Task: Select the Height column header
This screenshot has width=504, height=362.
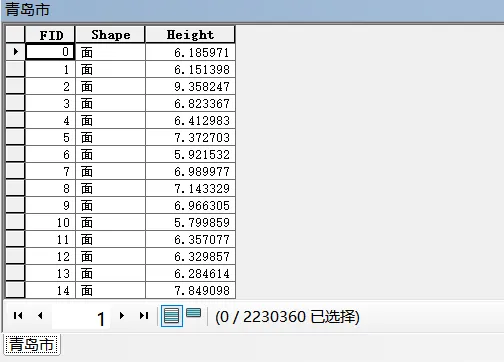Action: coord(190,34)
